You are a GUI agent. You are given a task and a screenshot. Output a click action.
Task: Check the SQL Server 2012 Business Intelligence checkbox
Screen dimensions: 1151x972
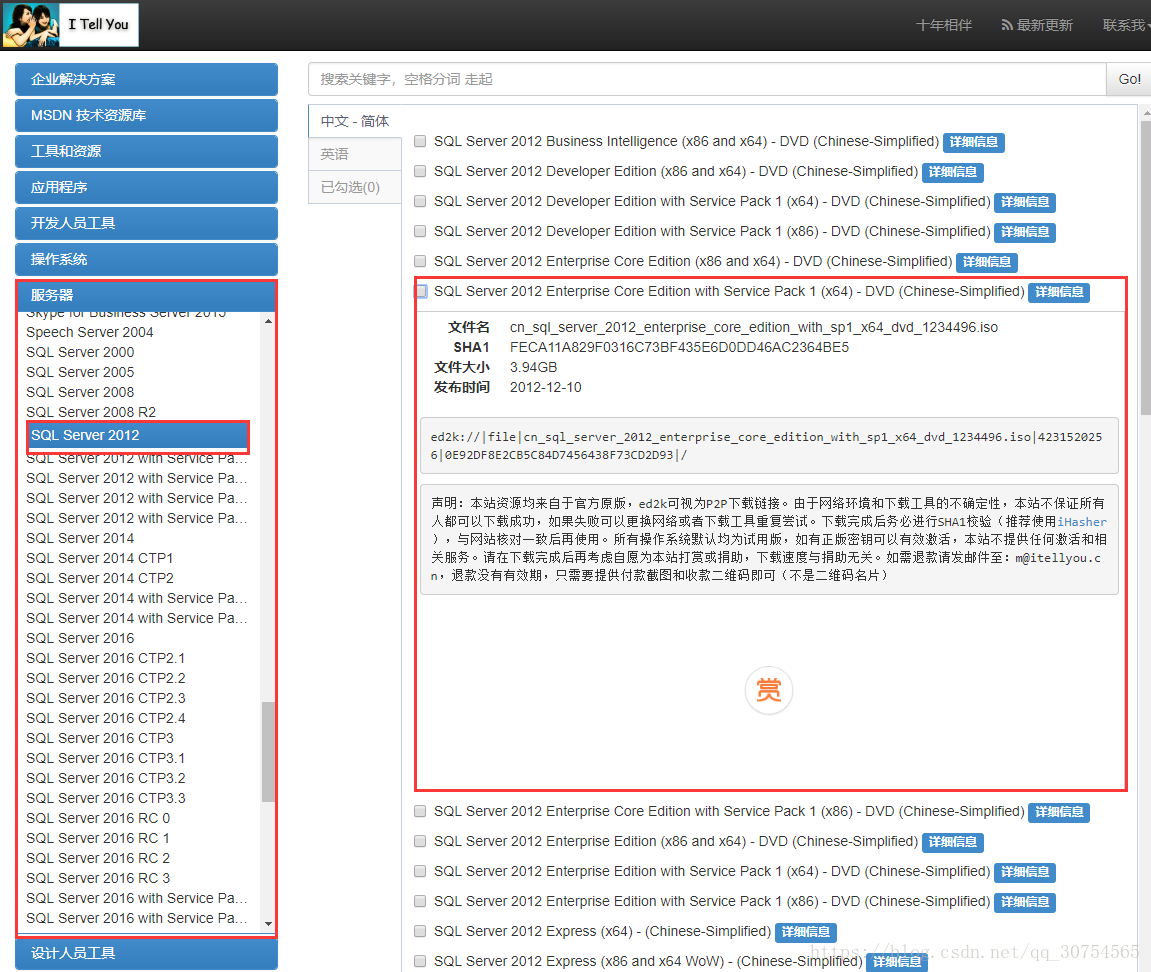[x=419, y=141]
